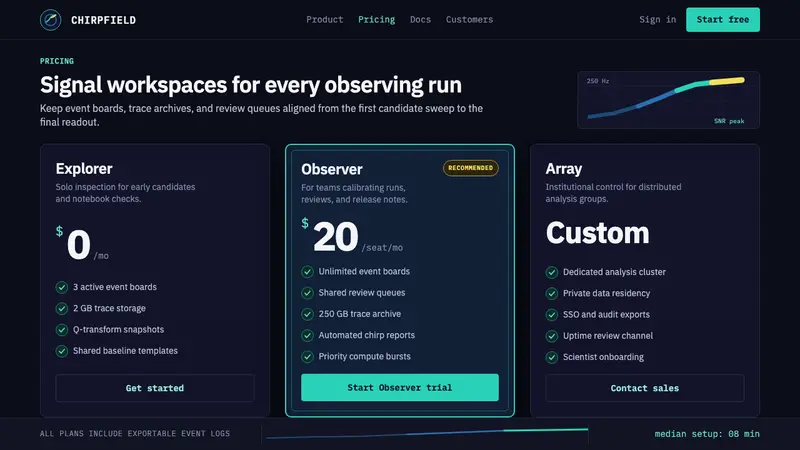The width and height of the screenshot is (800, 450).
Task: Click Start Observer trial button
Action: [x=399, y=387]
